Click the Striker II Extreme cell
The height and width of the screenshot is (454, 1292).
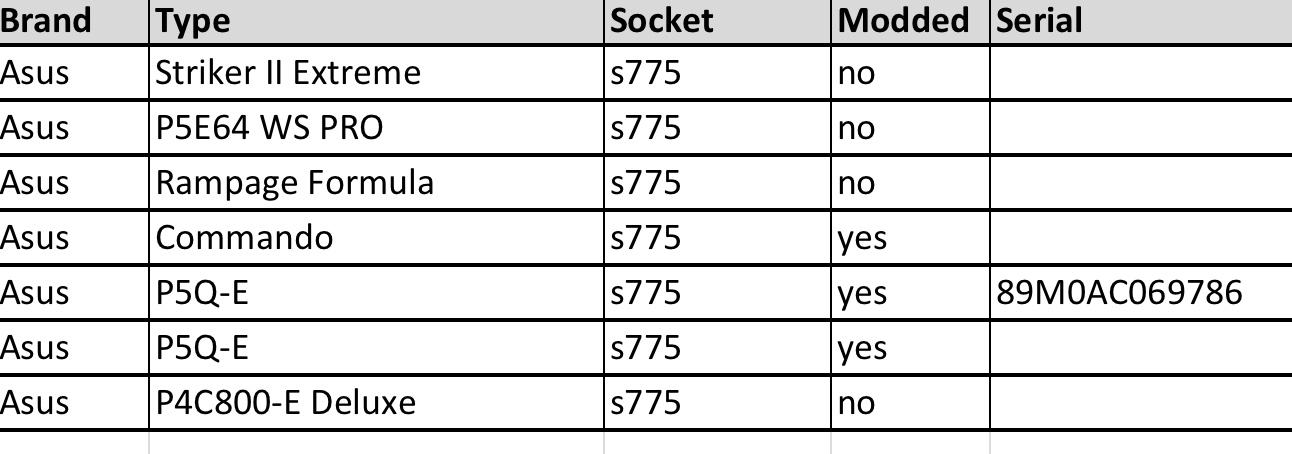point(377,73)
